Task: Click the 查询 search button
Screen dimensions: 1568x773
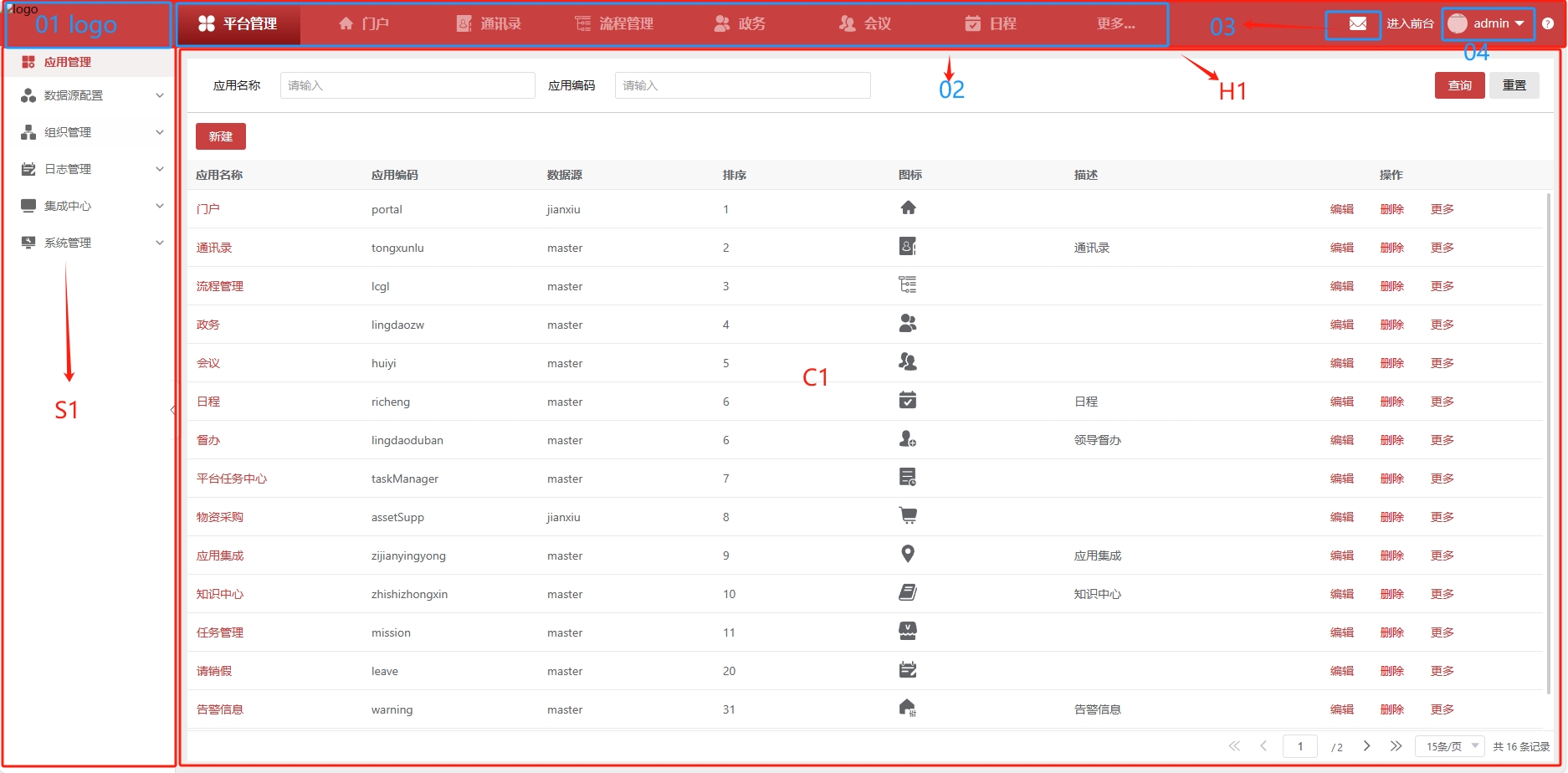Action: (x=1459, y=85)
